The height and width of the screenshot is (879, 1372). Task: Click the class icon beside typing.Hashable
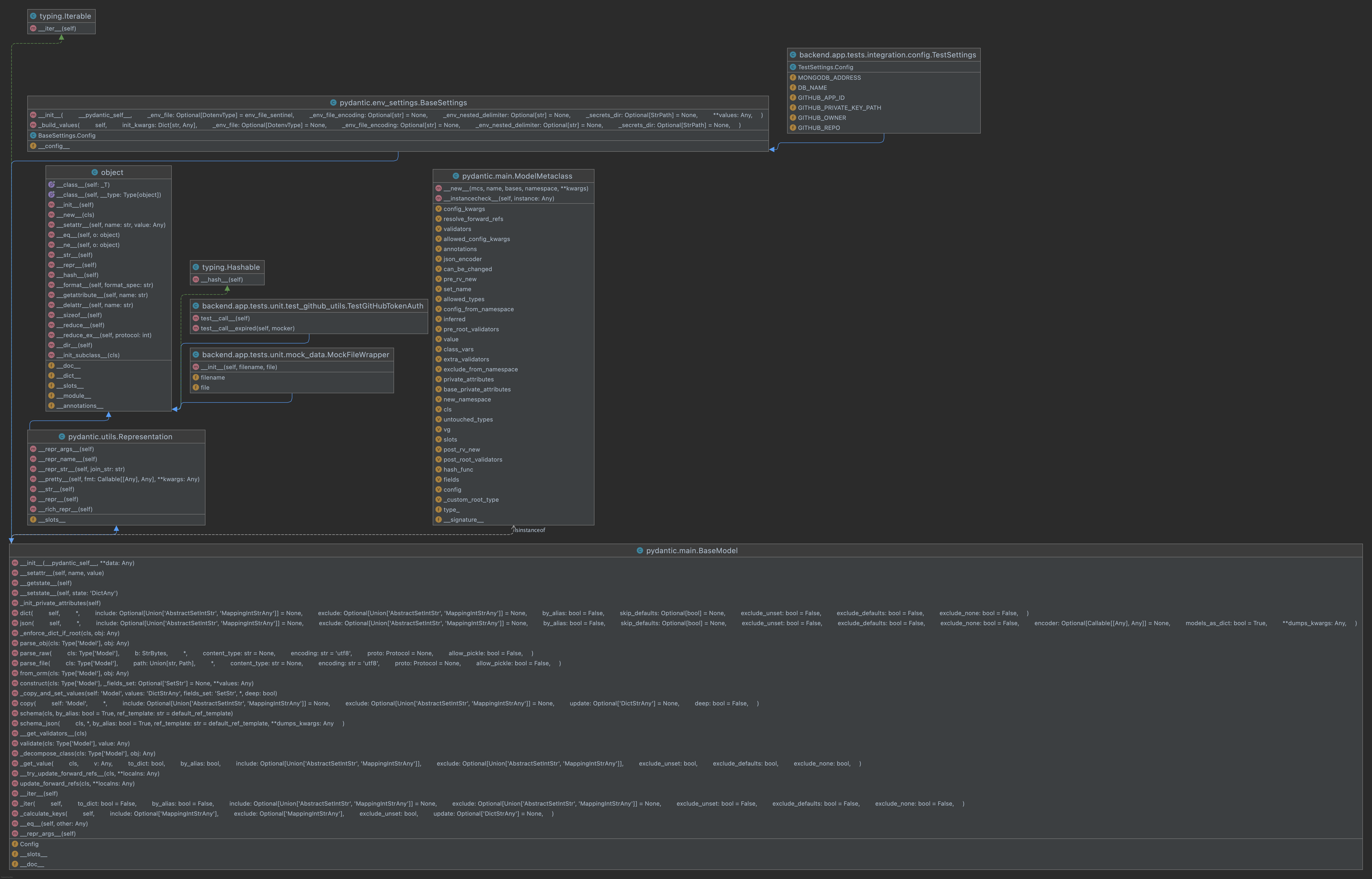(196, 267)
